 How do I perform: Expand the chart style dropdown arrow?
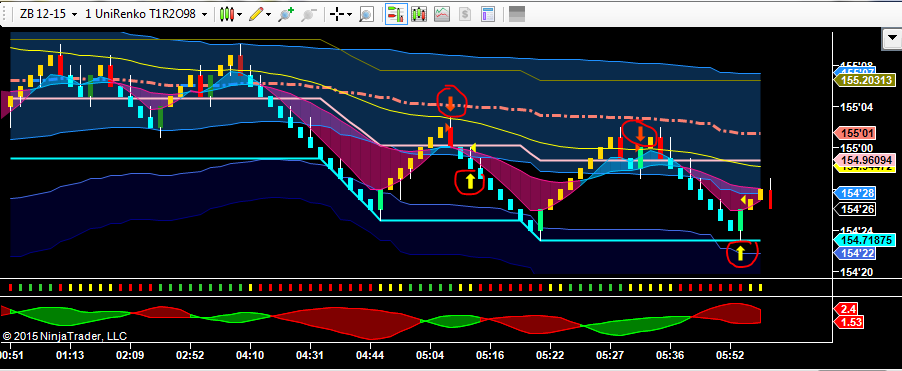239,14
